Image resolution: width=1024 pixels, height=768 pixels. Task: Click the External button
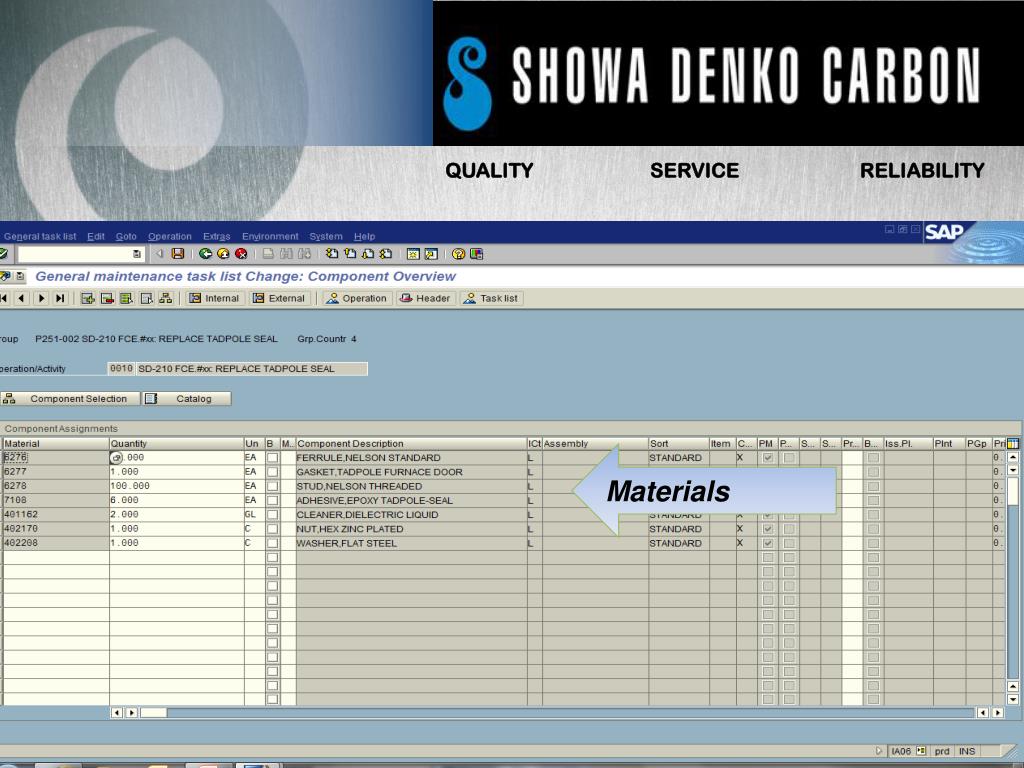click(279, 298)
